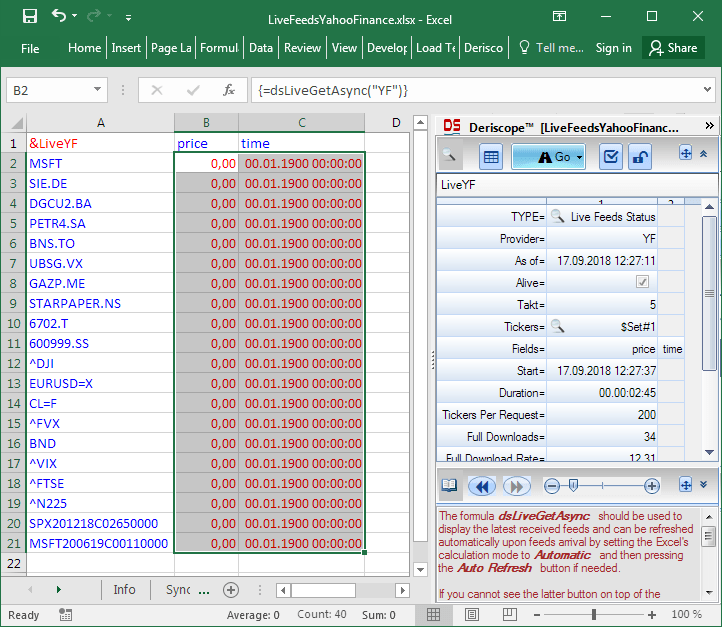Click the Select All corner triangle
The height and width of the screenshot is (627, 722).
click(x=17, y=123)
